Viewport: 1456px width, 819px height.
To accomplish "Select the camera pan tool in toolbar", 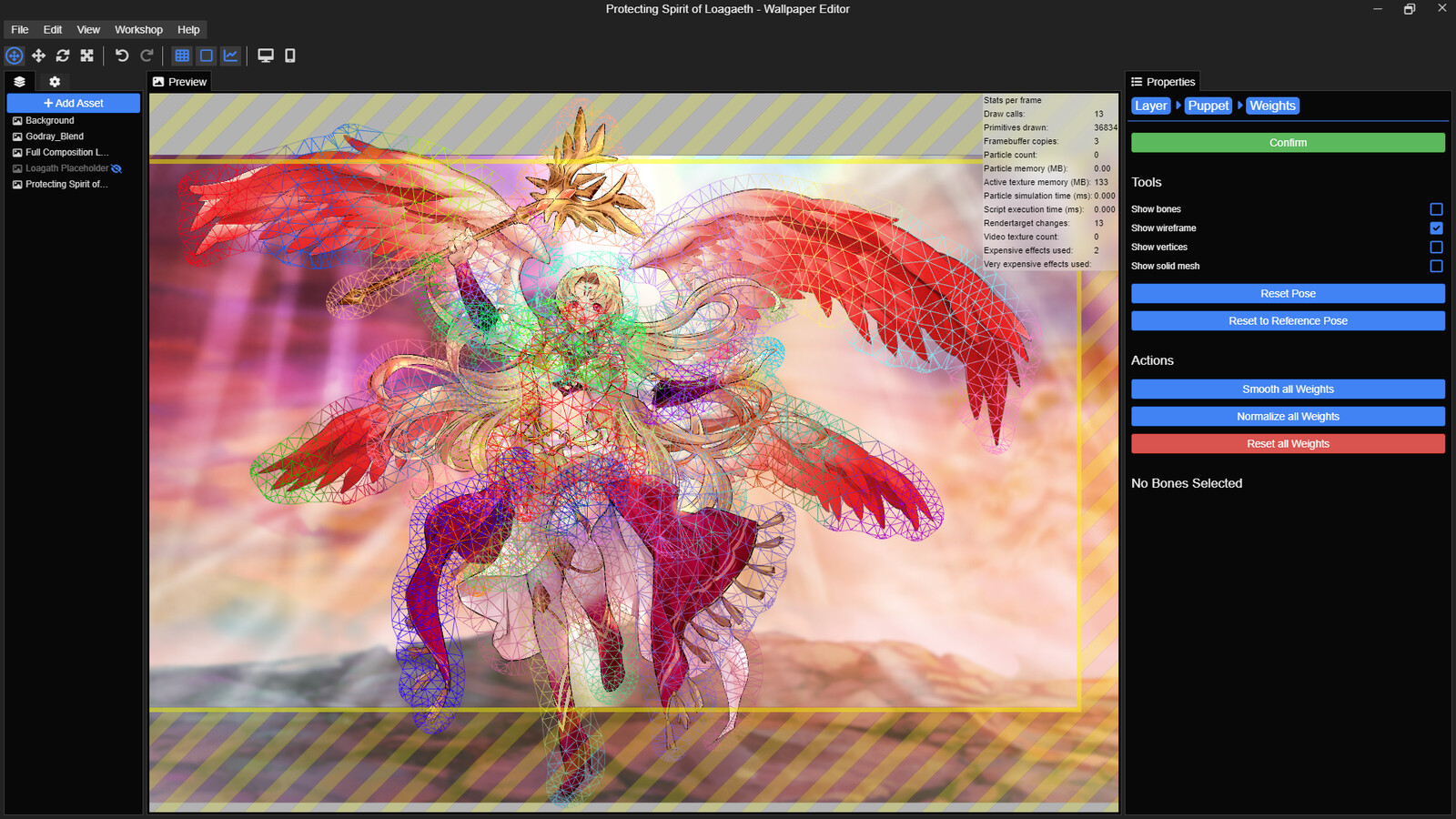I will point(15,56).
